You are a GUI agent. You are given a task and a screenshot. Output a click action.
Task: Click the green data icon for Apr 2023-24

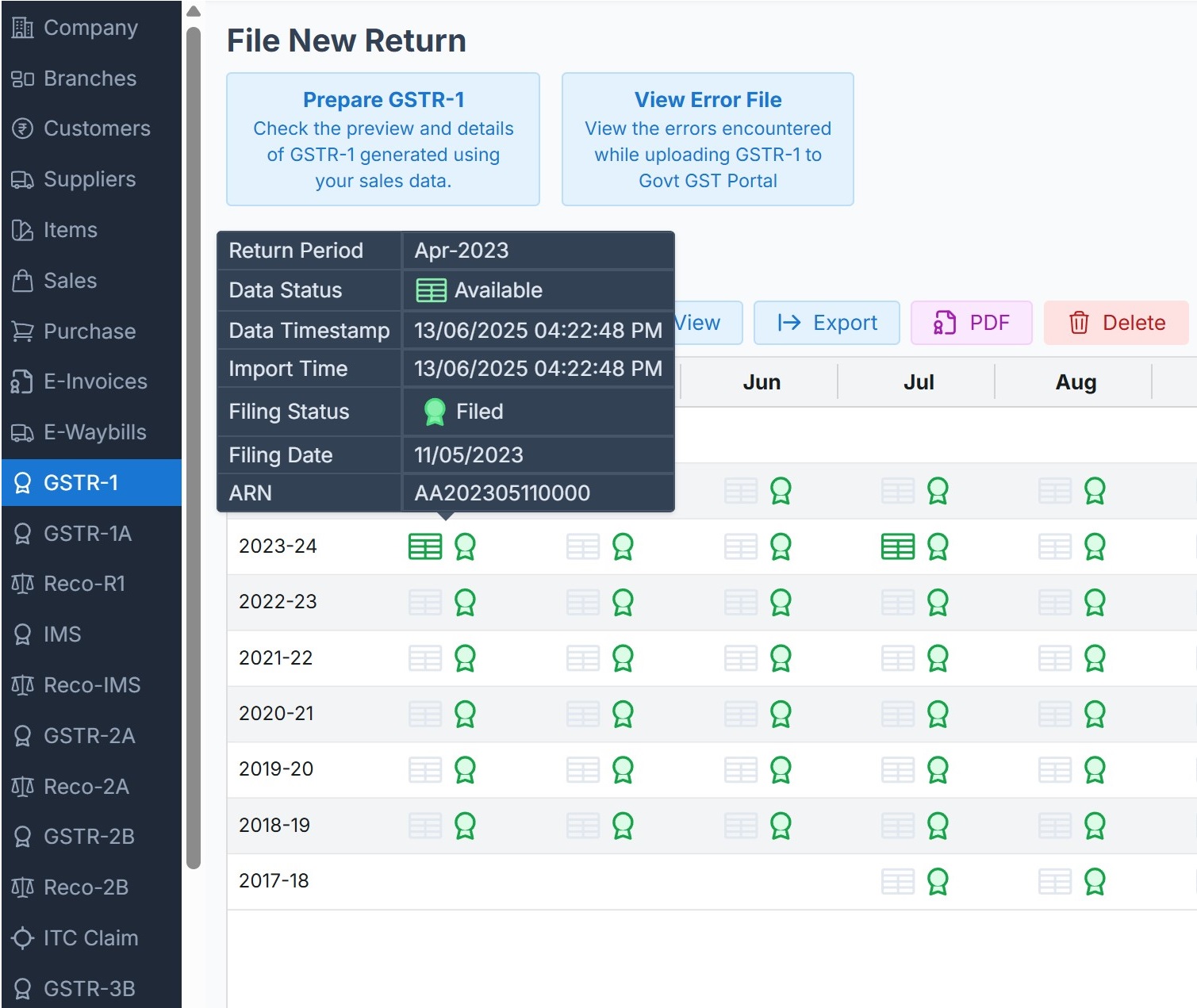(x=425, y=546)
